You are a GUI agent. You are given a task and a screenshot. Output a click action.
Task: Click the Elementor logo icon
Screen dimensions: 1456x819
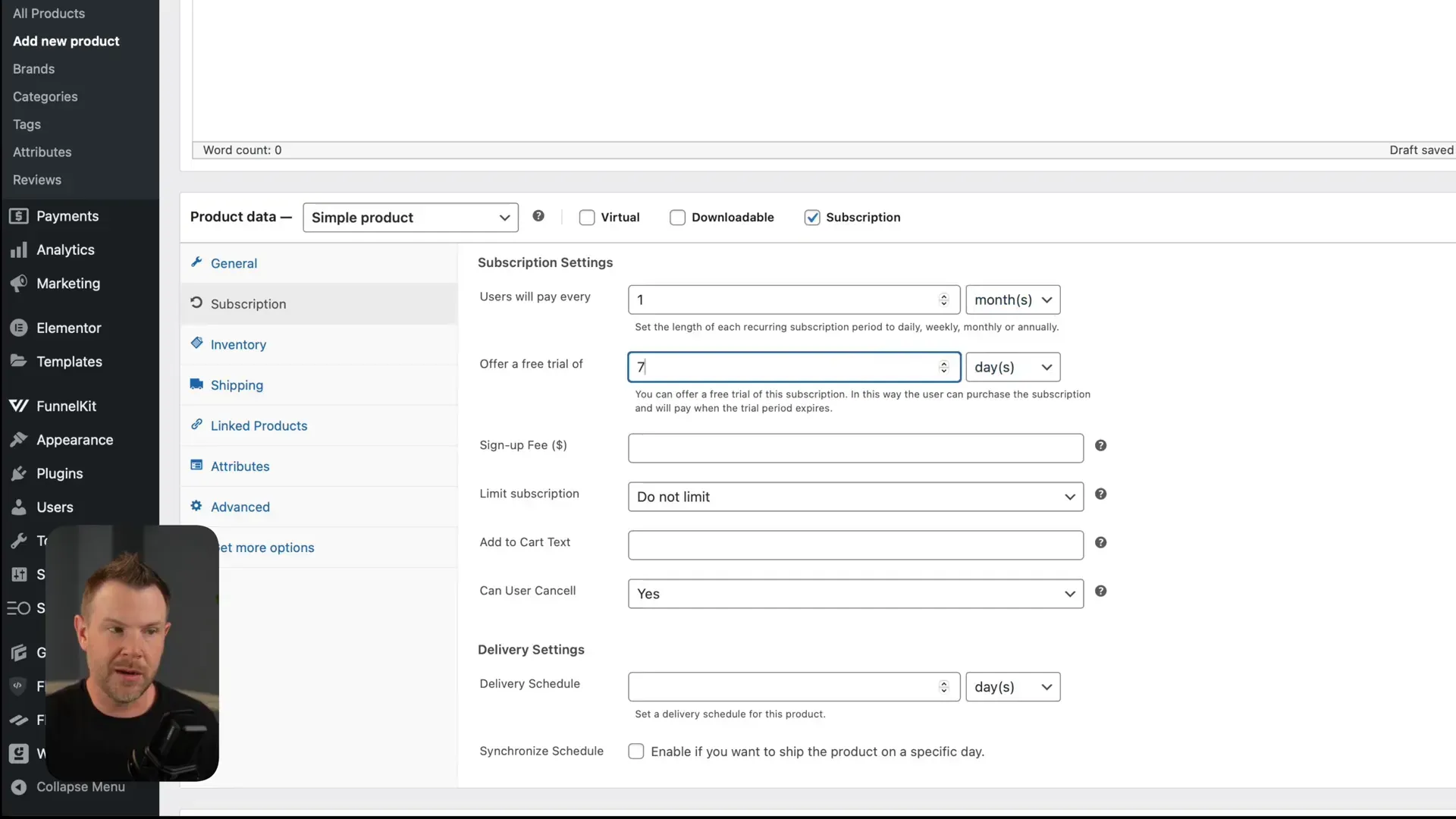[19, 328]
